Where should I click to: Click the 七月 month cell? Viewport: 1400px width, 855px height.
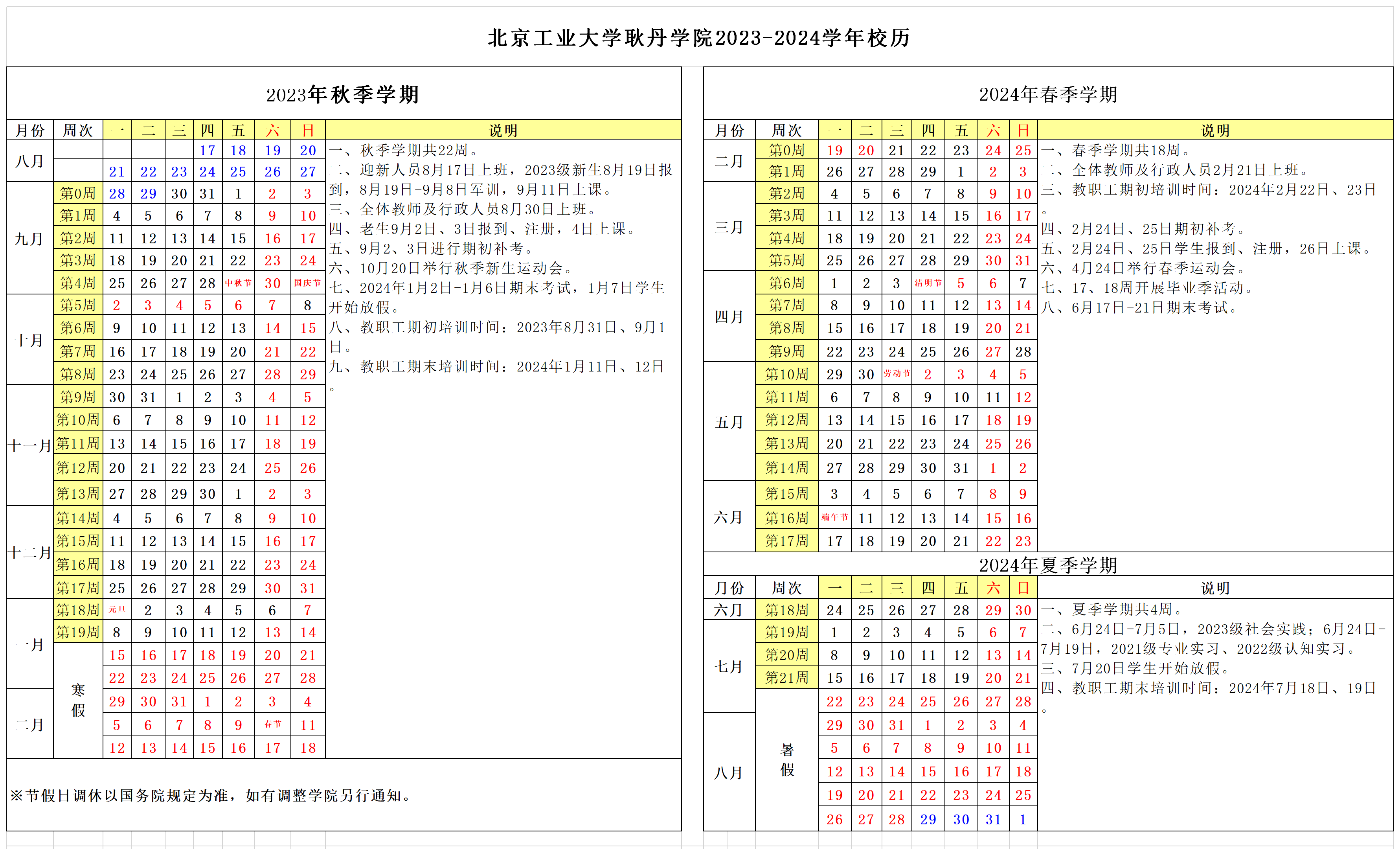tap(729, 666)
